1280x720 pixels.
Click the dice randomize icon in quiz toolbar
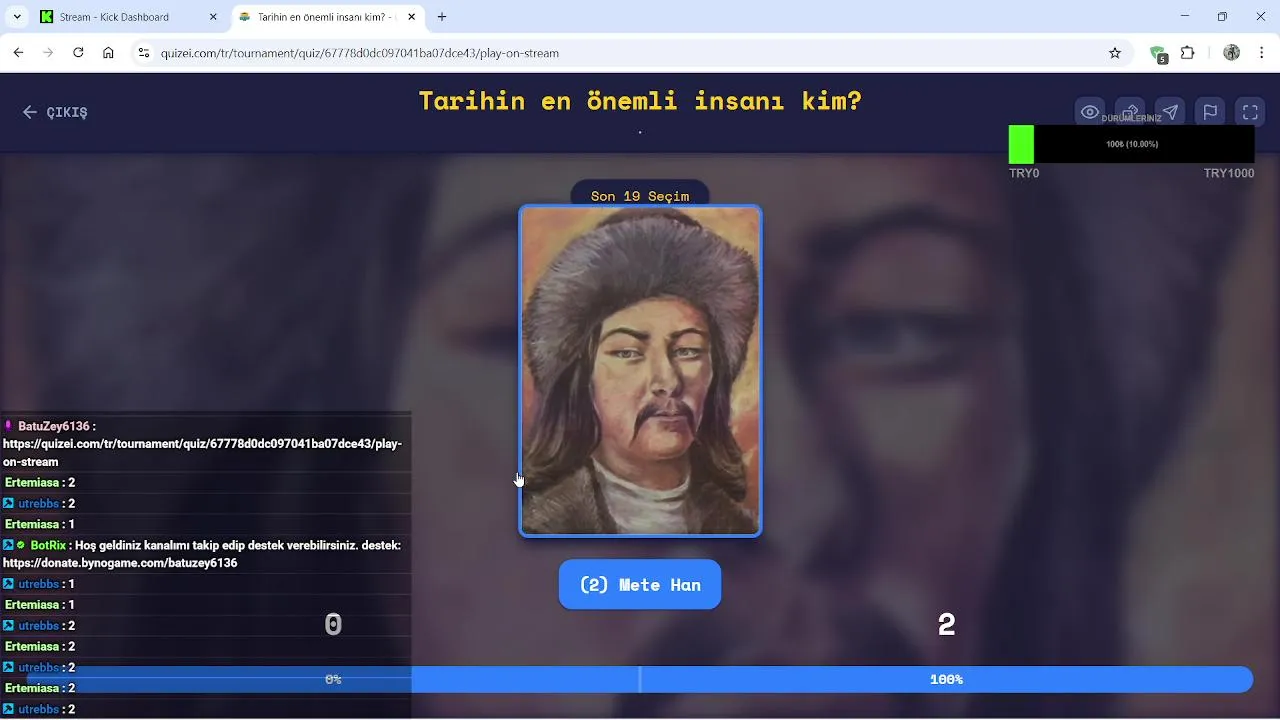tap(1130, 112)
